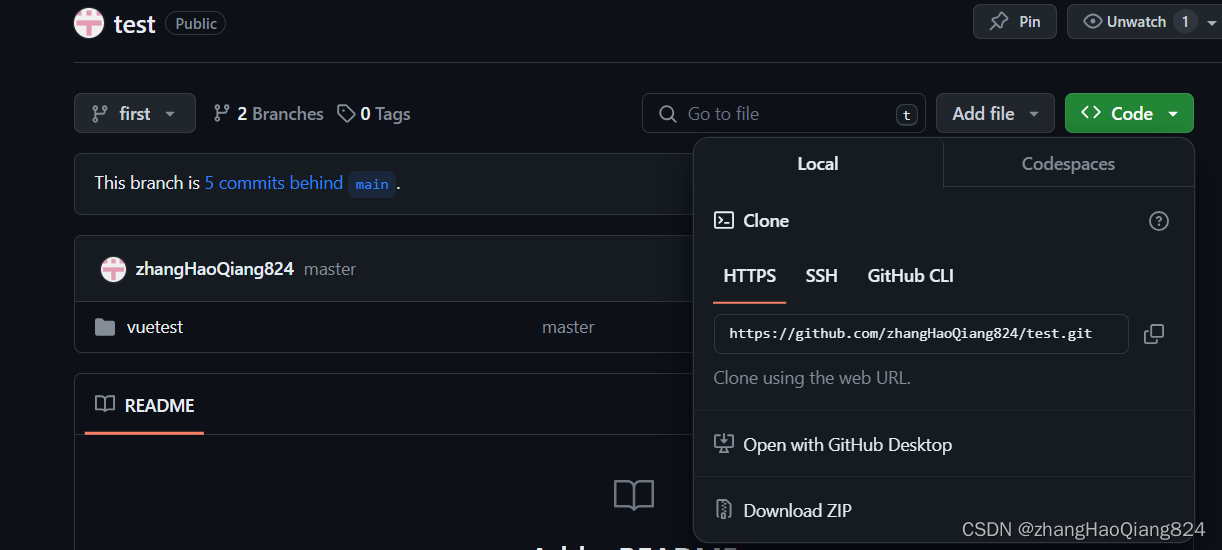Select the HTTPS clone tab
This screenshot has height=550, width=1222.
(x=750, y=276)
